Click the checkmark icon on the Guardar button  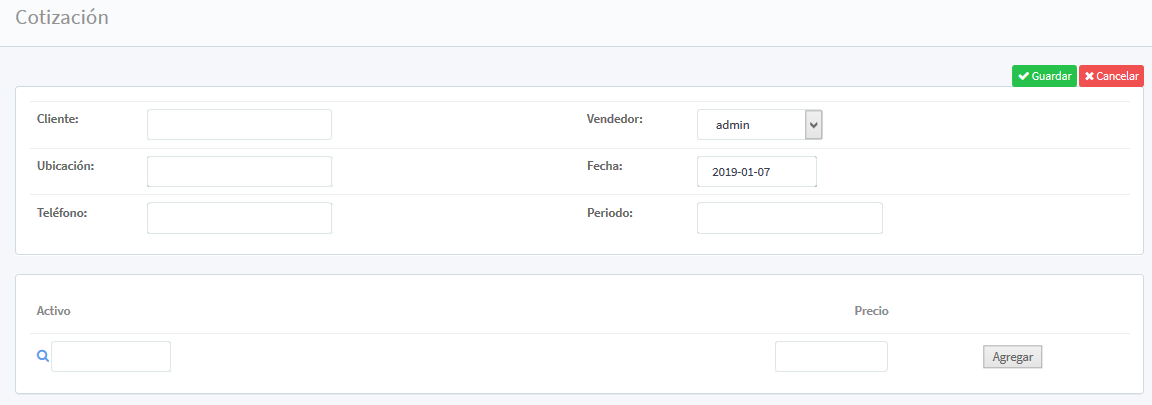click(x=1023, y=77)
